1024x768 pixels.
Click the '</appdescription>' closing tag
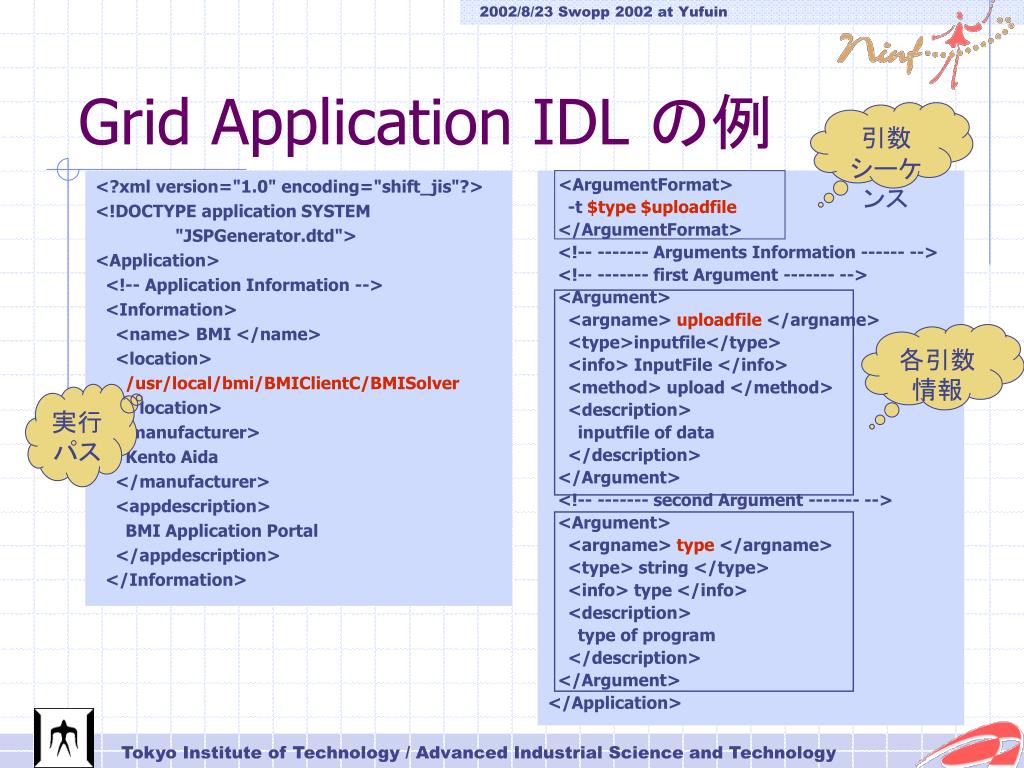pyautogui.click(x=198, y=556)
